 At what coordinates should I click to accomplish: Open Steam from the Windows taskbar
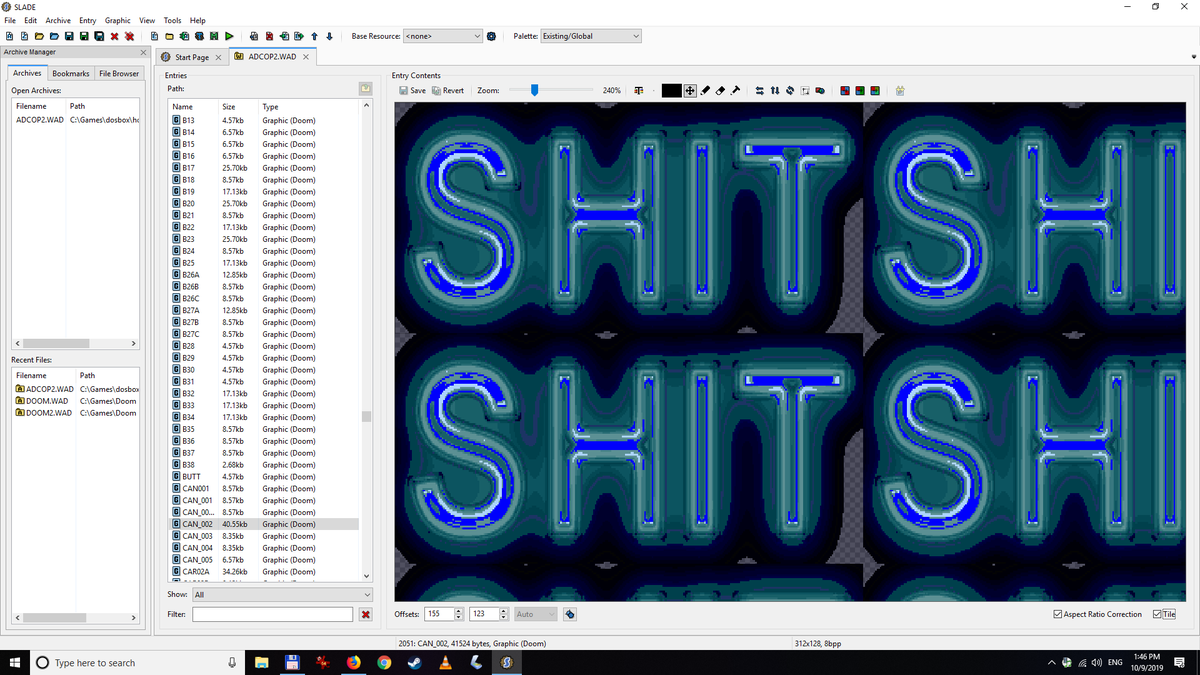coord(415,662)
